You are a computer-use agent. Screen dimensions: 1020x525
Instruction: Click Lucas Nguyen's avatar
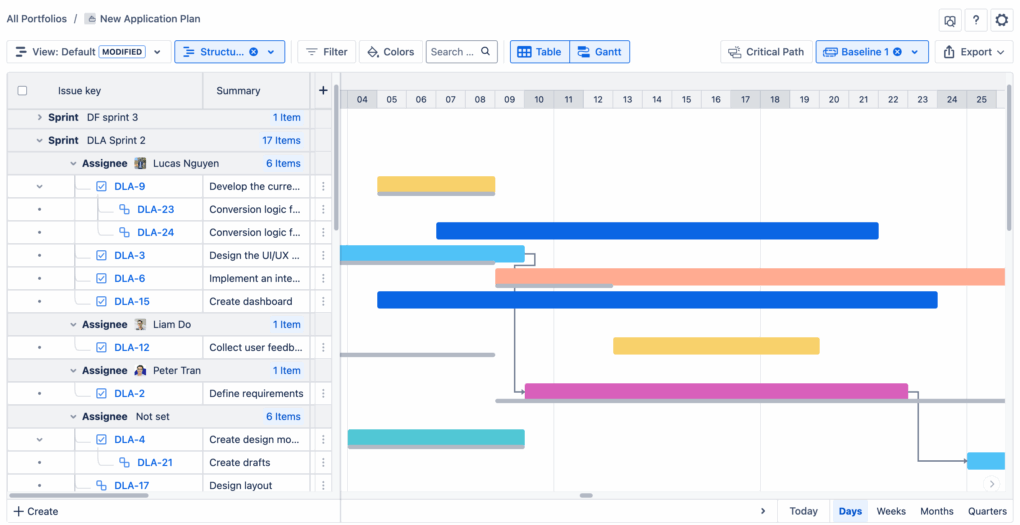coord(141,163)
